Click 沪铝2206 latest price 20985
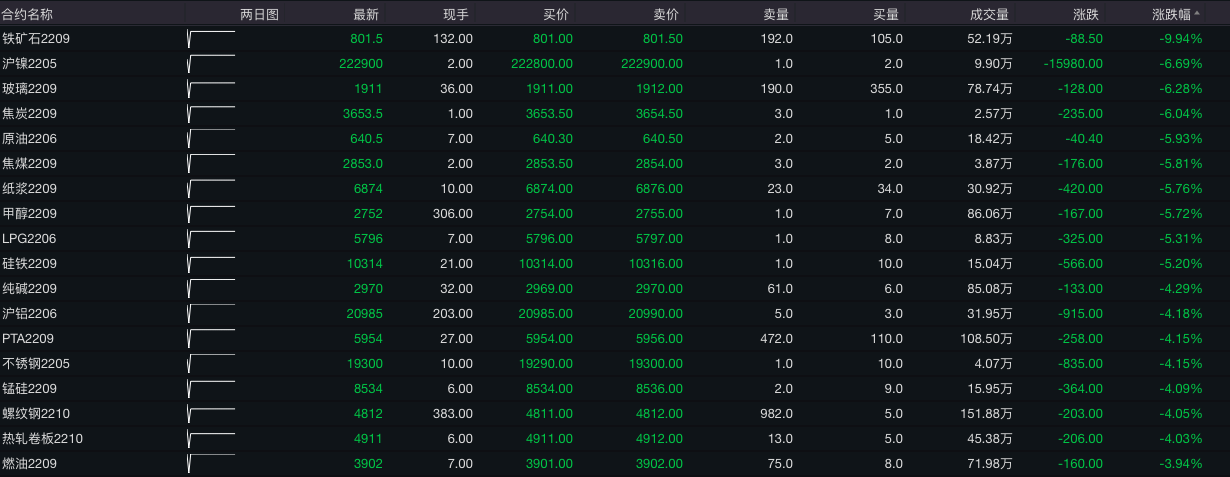The height and width of the screenshot is (477, 1230). [361, 314]
